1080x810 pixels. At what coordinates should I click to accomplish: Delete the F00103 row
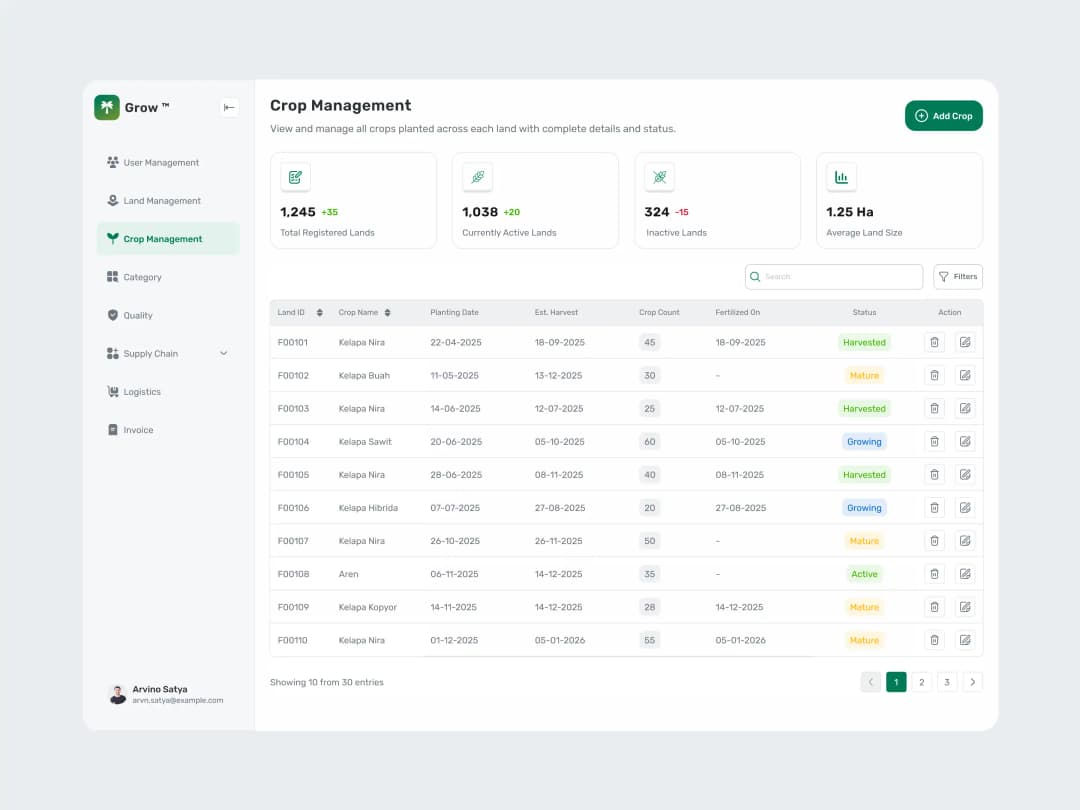(934, 408)
